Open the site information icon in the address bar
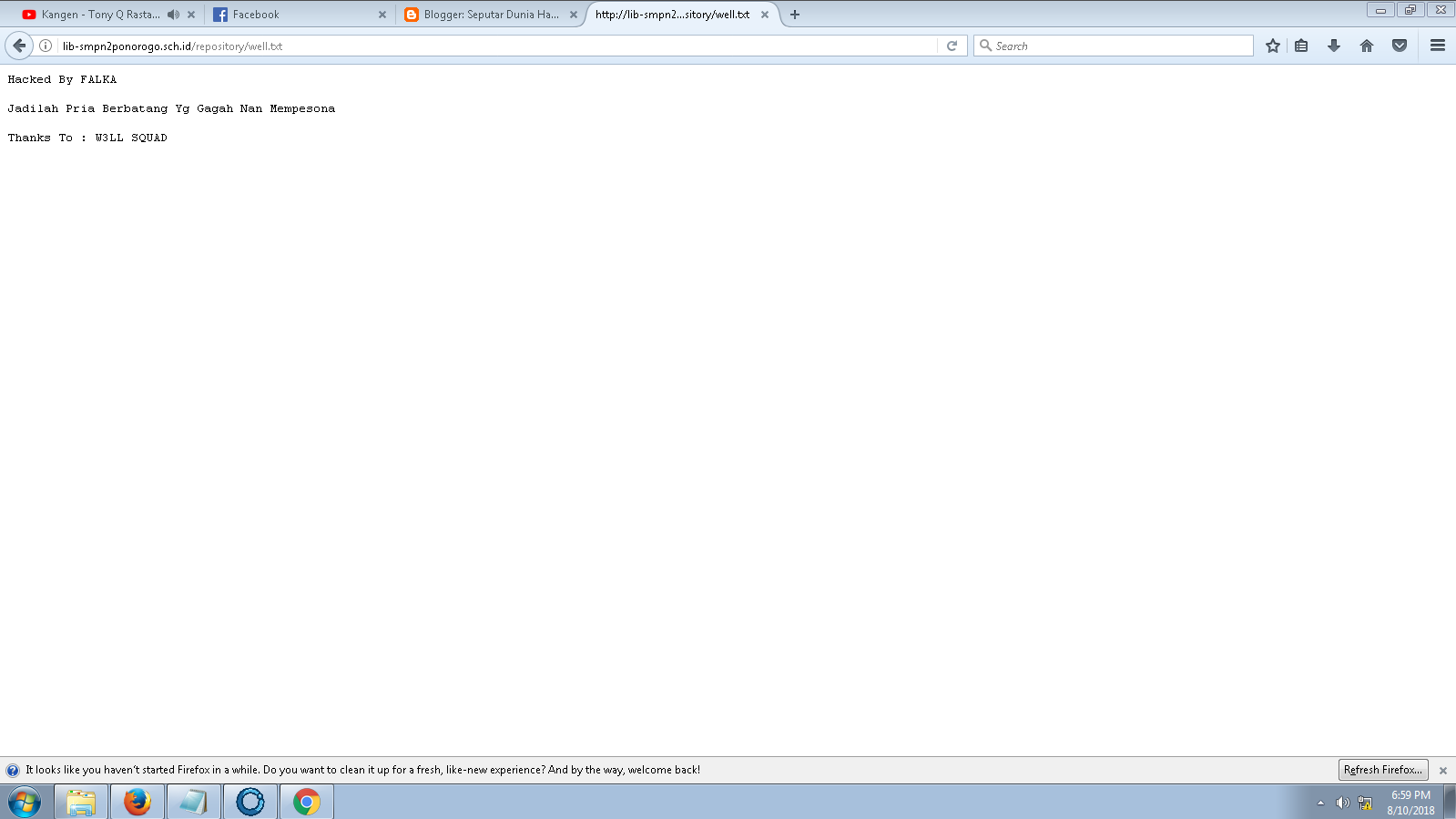The width and height of the screenshot is (1456, 819). 46,46
